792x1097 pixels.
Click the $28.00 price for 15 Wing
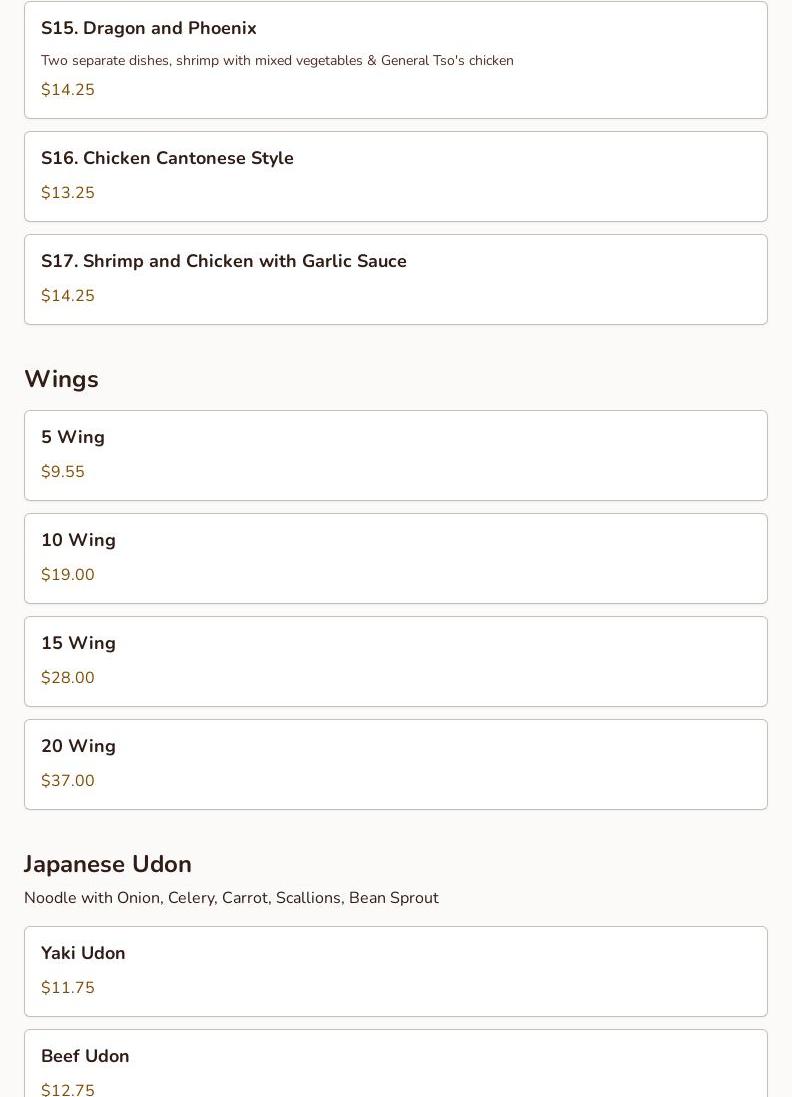click(68, 678)
